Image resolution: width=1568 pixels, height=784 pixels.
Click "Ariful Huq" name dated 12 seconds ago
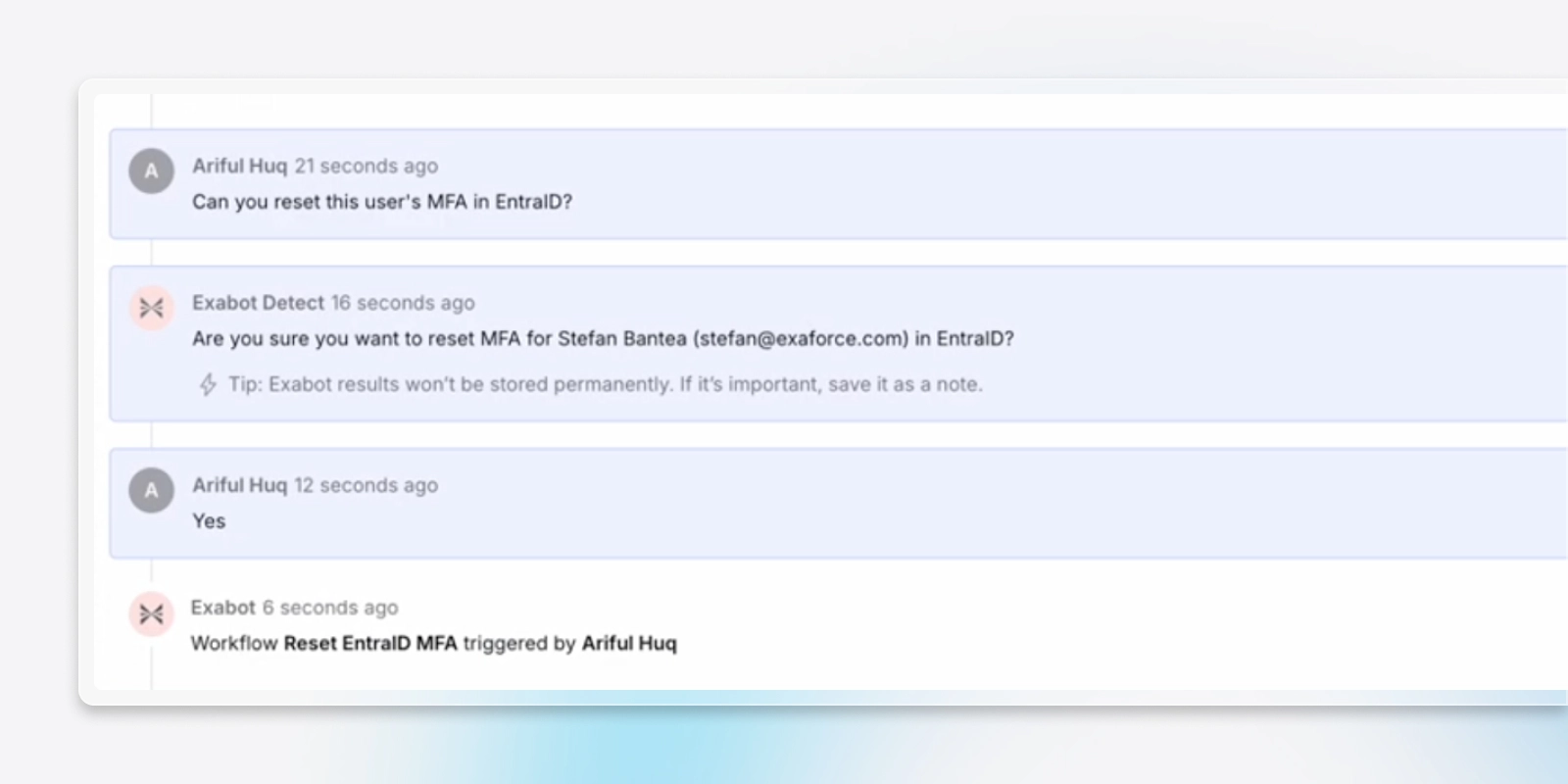[x=239, y=485]
